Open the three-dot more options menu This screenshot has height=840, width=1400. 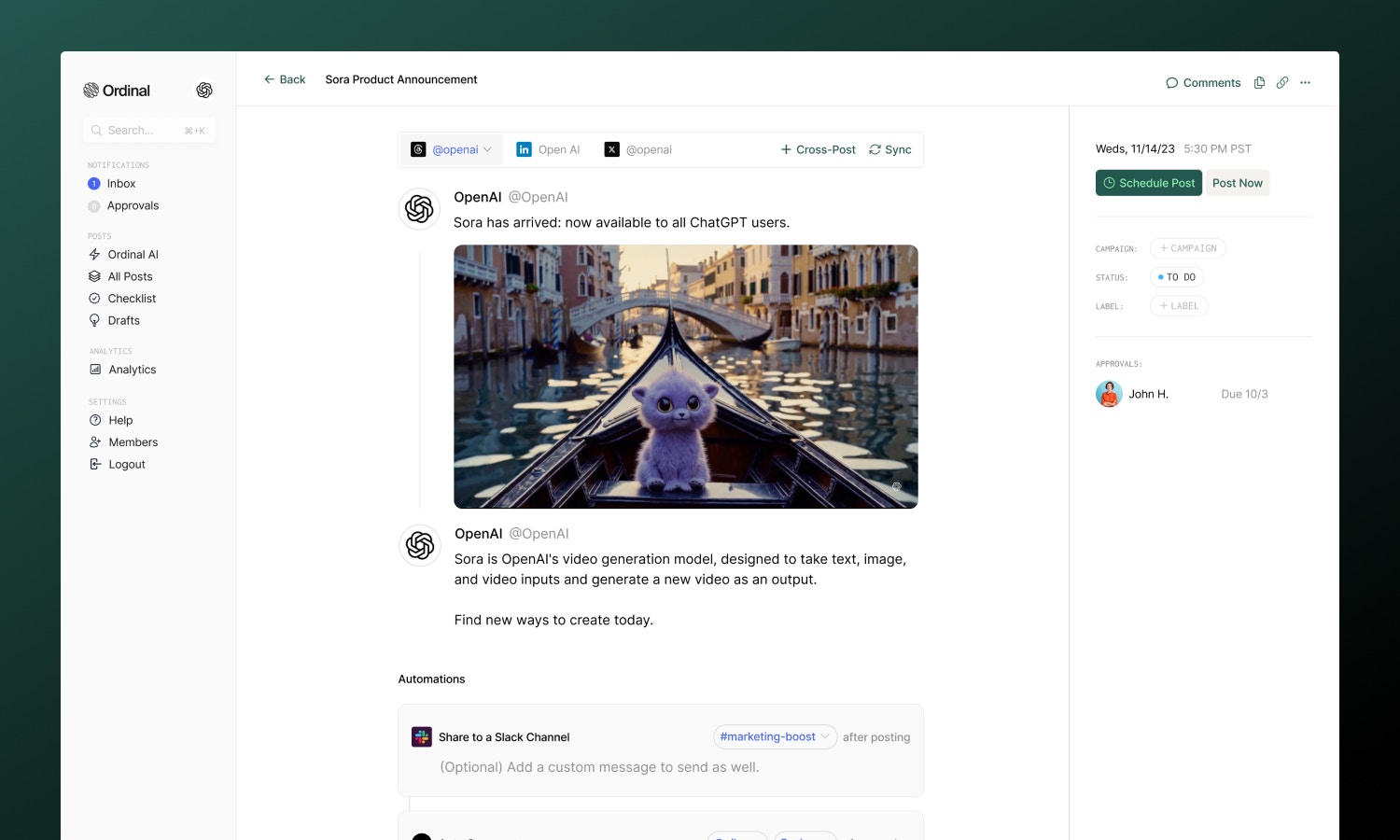[1305, 83]
